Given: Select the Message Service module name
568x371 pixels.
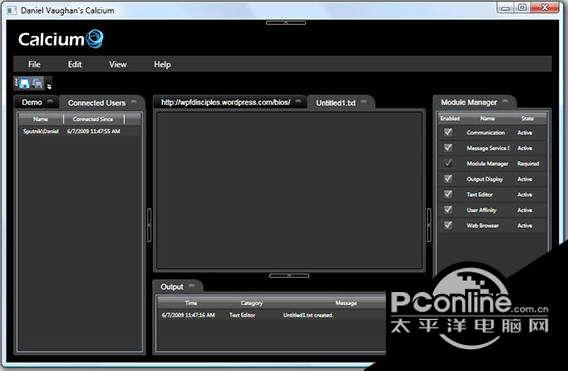Looking at the screenshot, I should coord(488,148).
